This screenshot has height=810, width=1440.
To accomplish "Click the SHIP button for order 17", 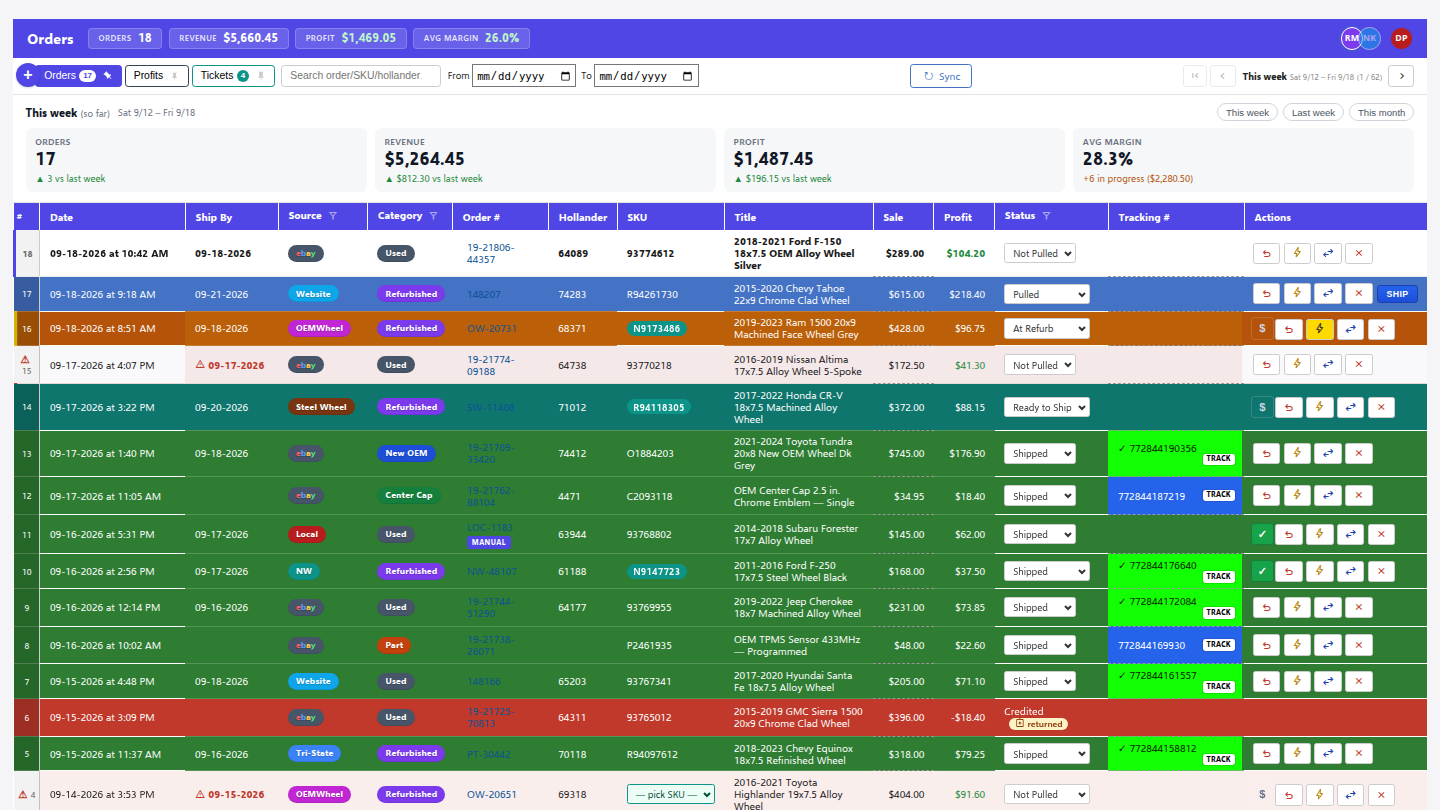I will coord(1397,294).
